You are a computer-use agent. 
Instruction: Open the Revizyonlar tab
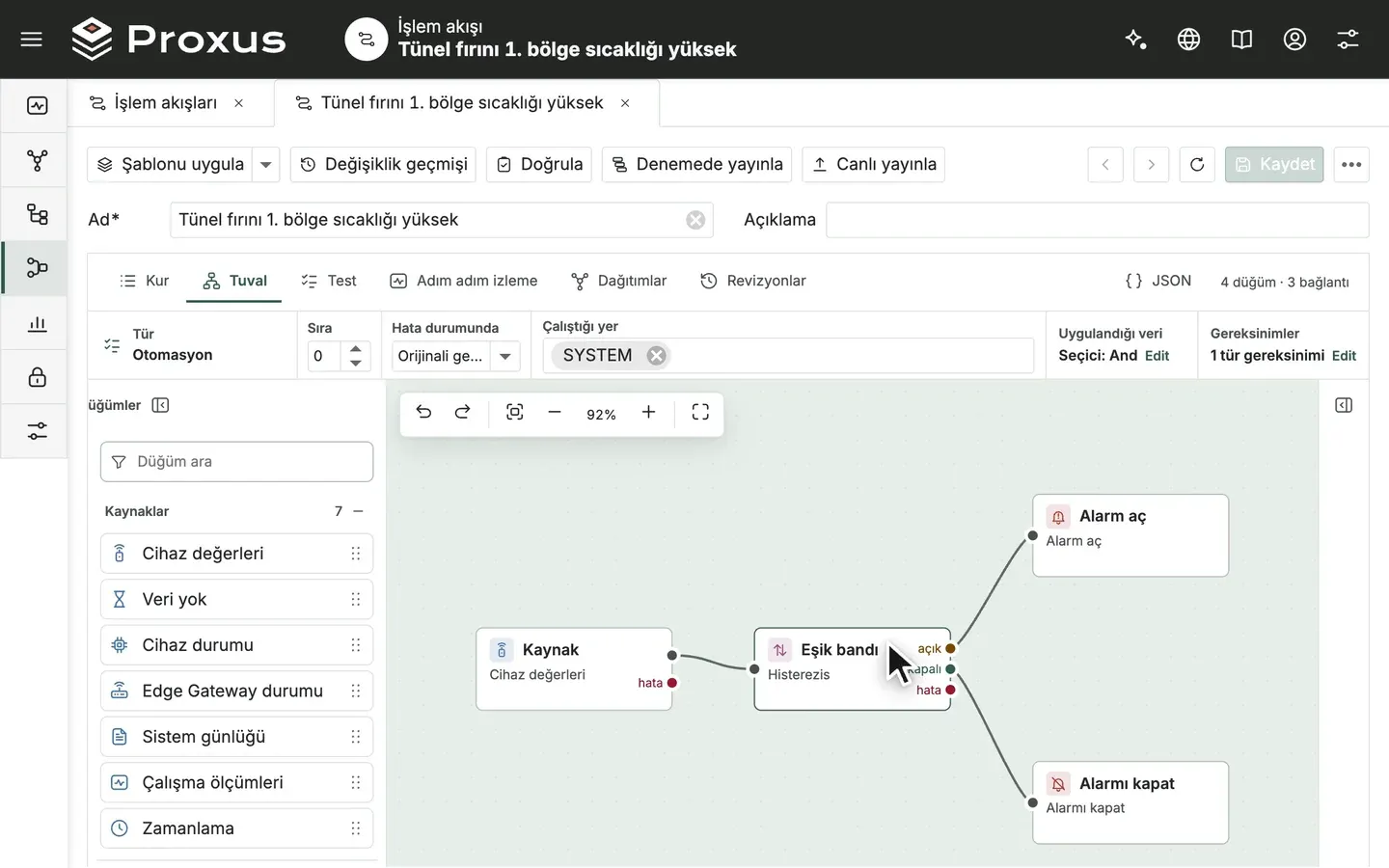tap(753, 281)
